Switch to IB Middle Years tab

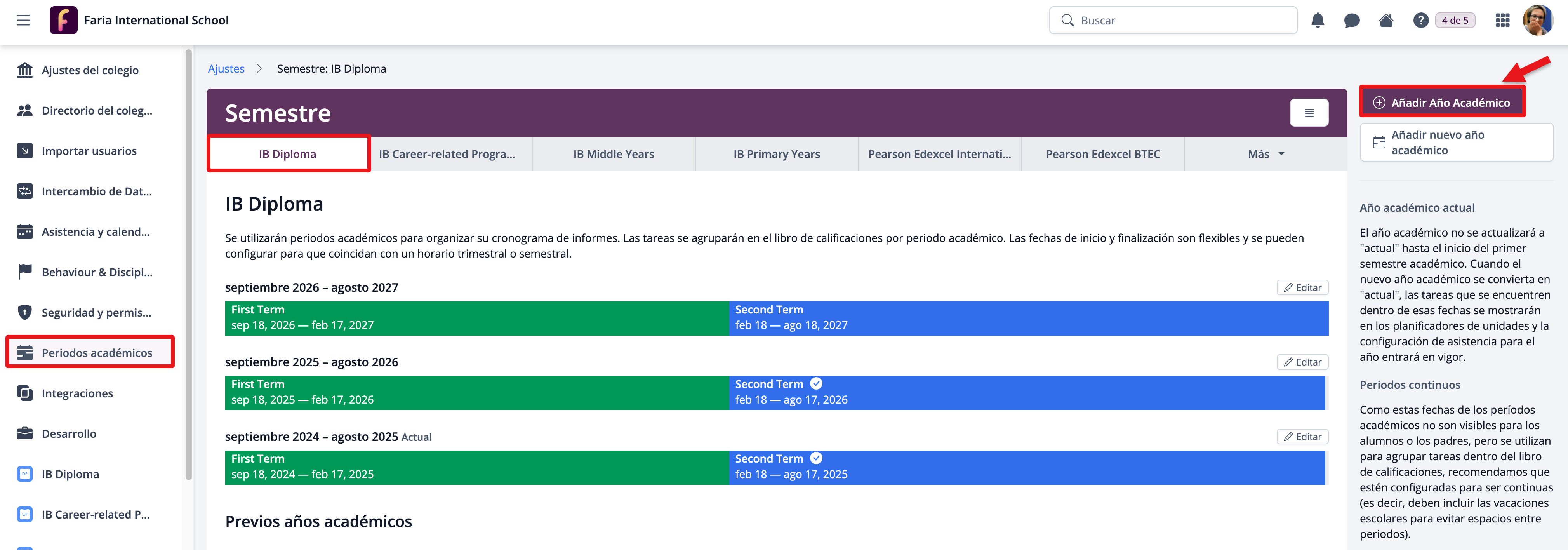click(613, 154)
